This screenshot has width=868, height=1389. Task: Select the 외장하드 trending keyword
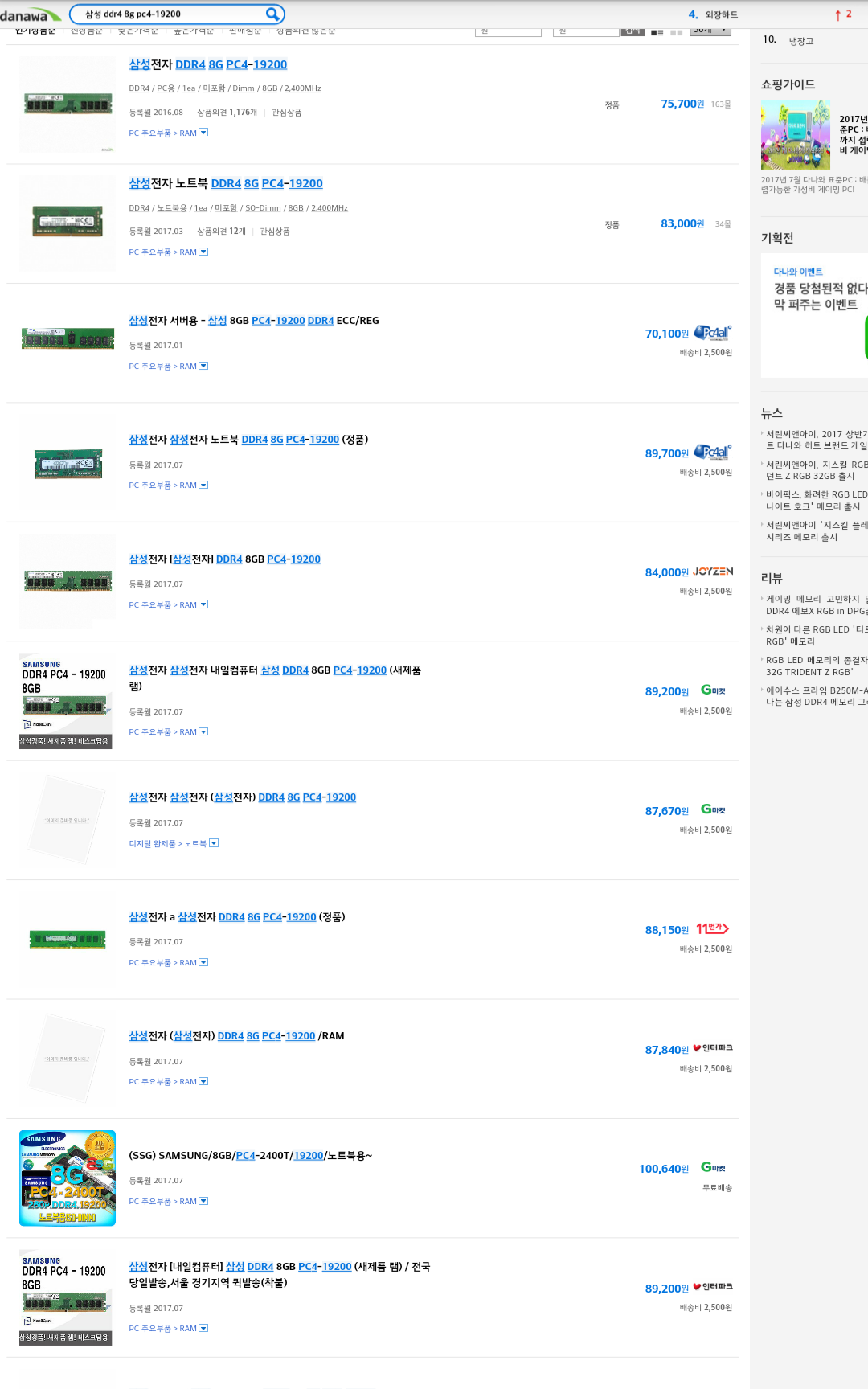tap(721, 14)
